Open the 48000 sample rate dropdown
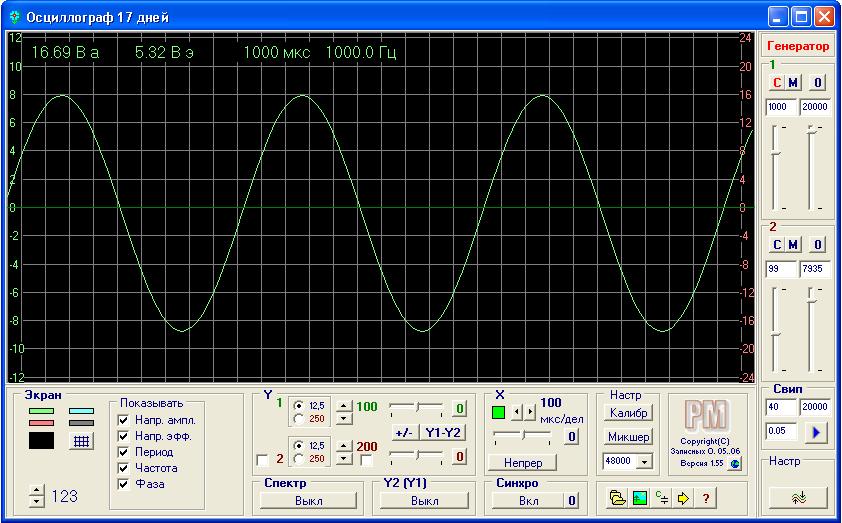 coord(645,461)
